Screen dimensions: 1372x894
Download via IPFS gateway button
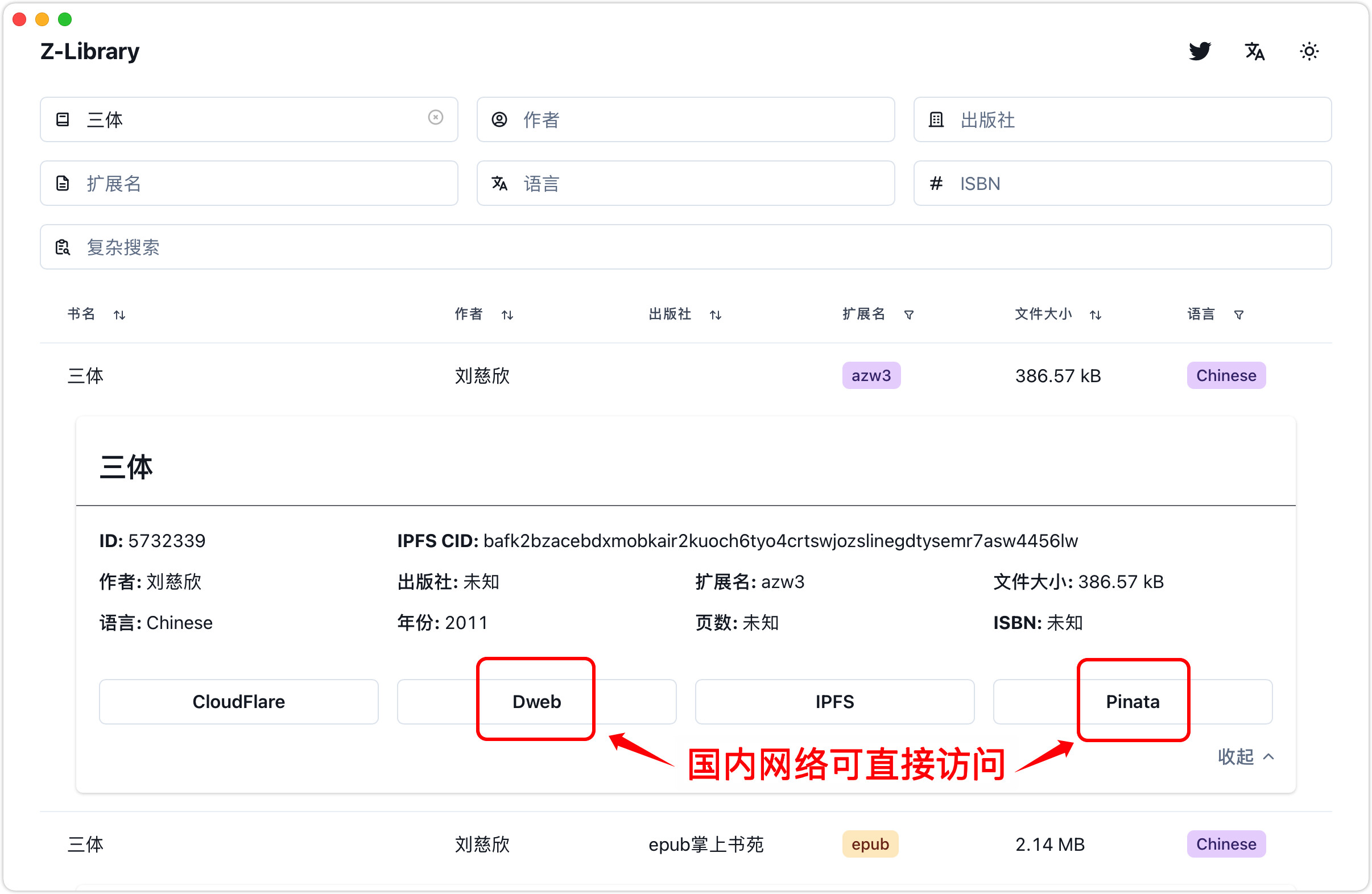pyautogui.click(x=834, y=701)
